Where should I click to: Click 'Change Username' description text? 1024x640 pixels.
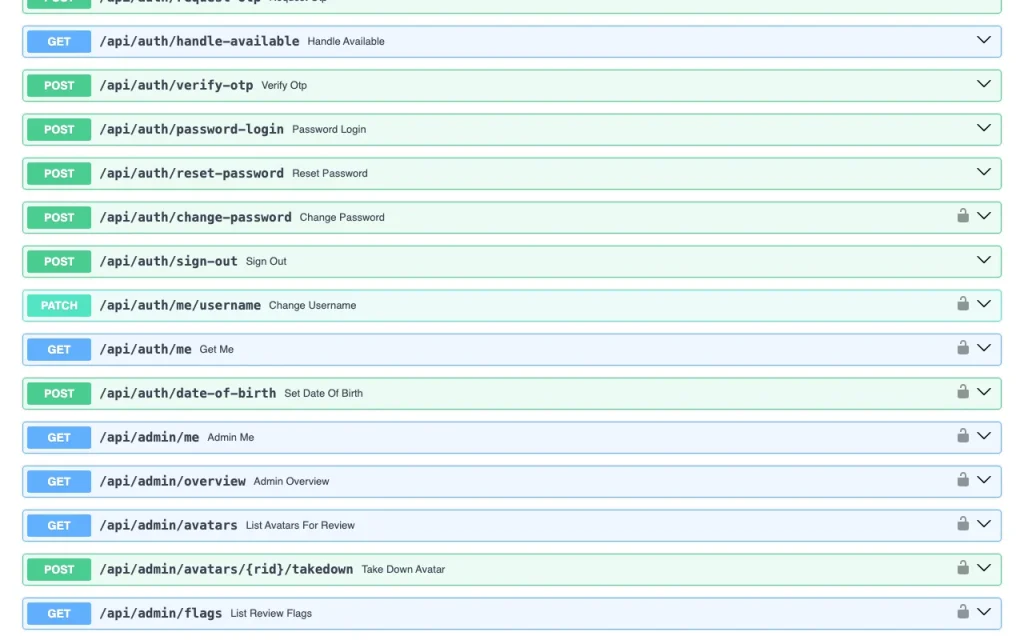coord(313,305)
